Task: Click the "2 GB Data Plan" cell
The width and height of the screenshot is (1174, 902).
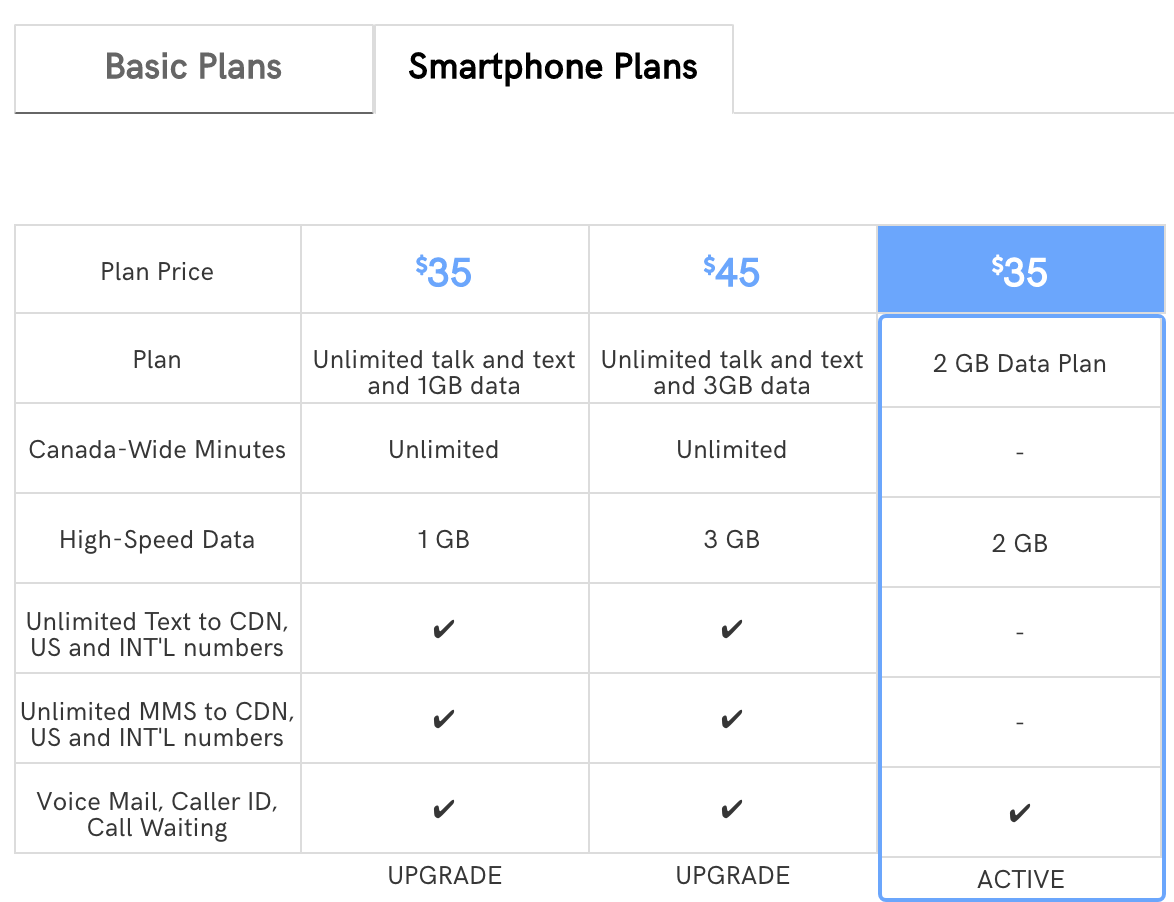Action: pos(1020,363)
